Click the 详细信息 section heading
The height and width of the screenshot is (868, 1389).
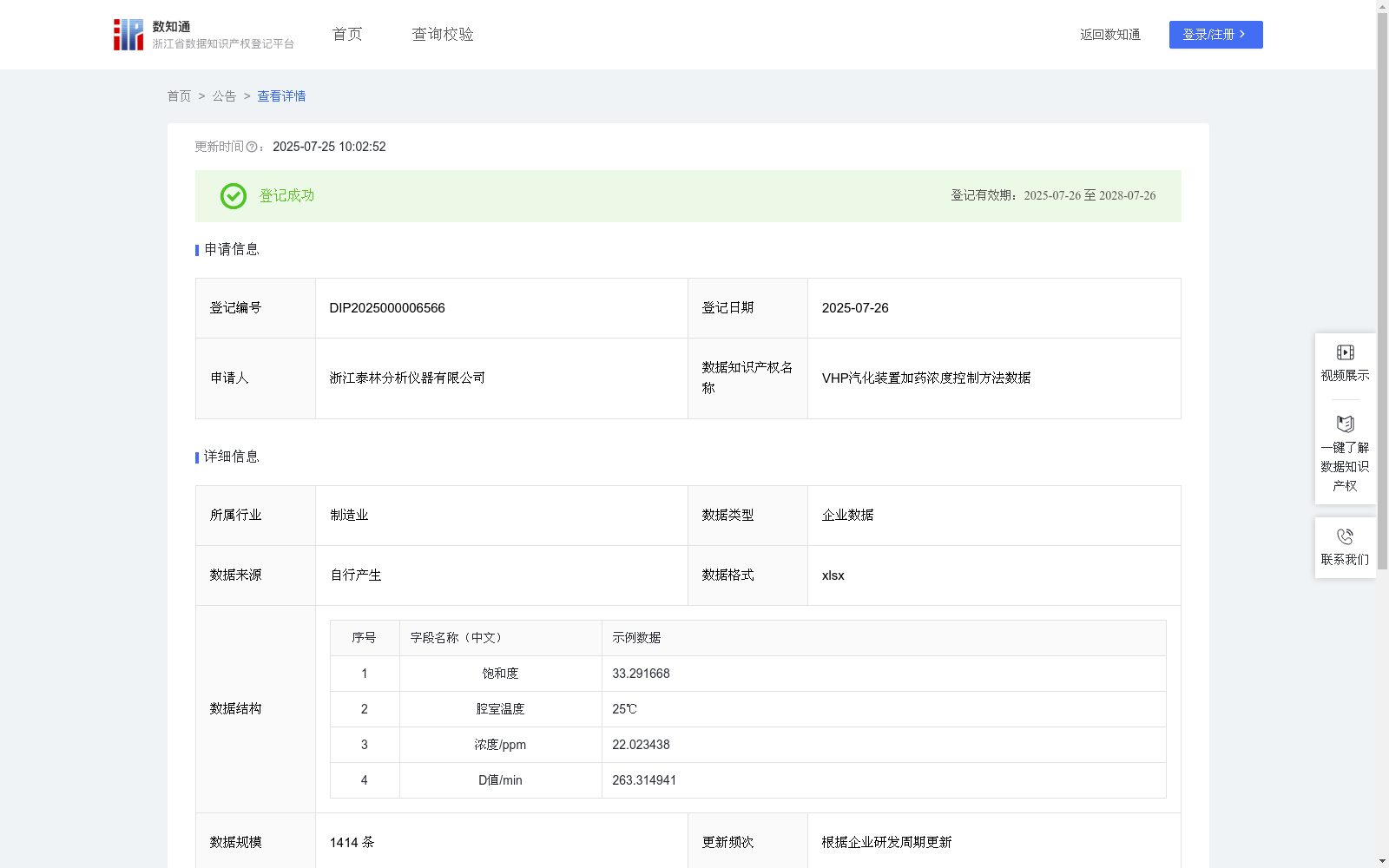(x=232, y=457)
